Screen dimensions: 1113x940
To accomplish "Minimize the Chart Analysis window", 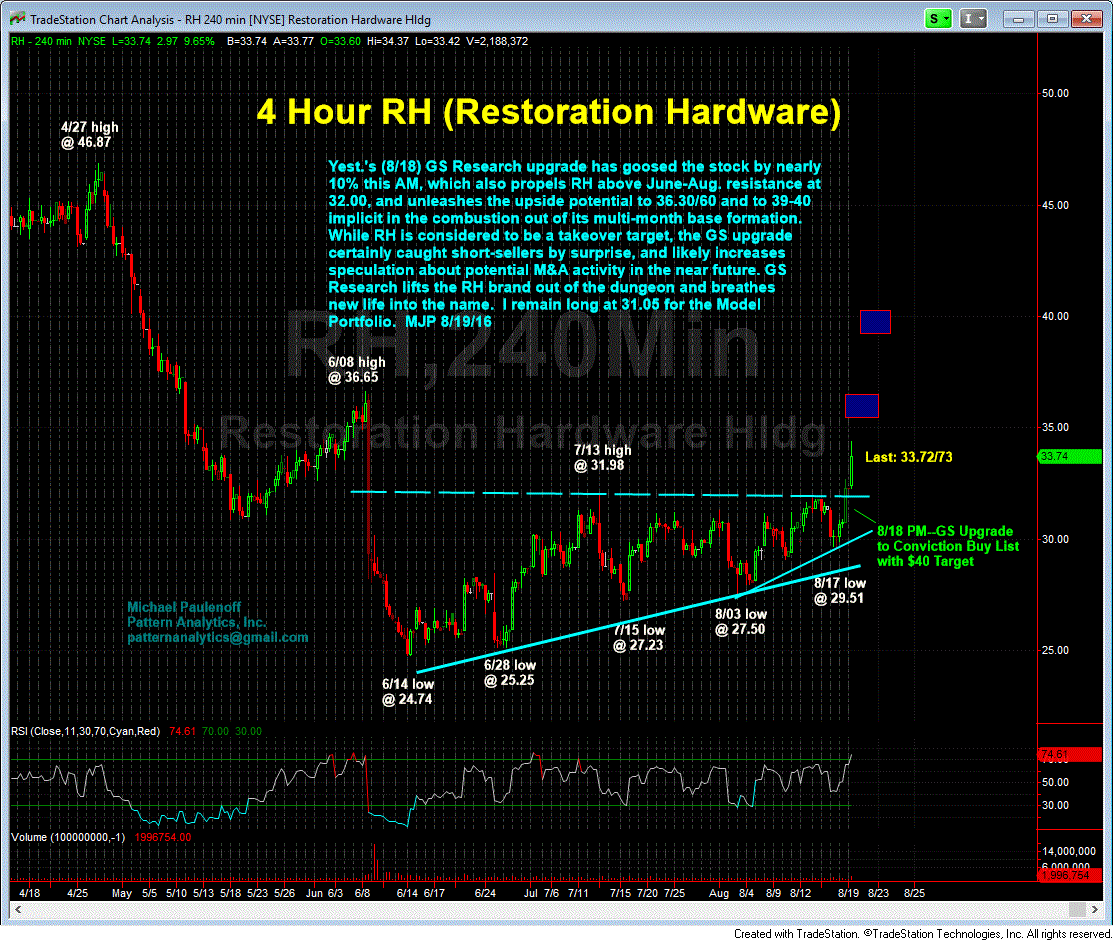I will coord(1018,19).
